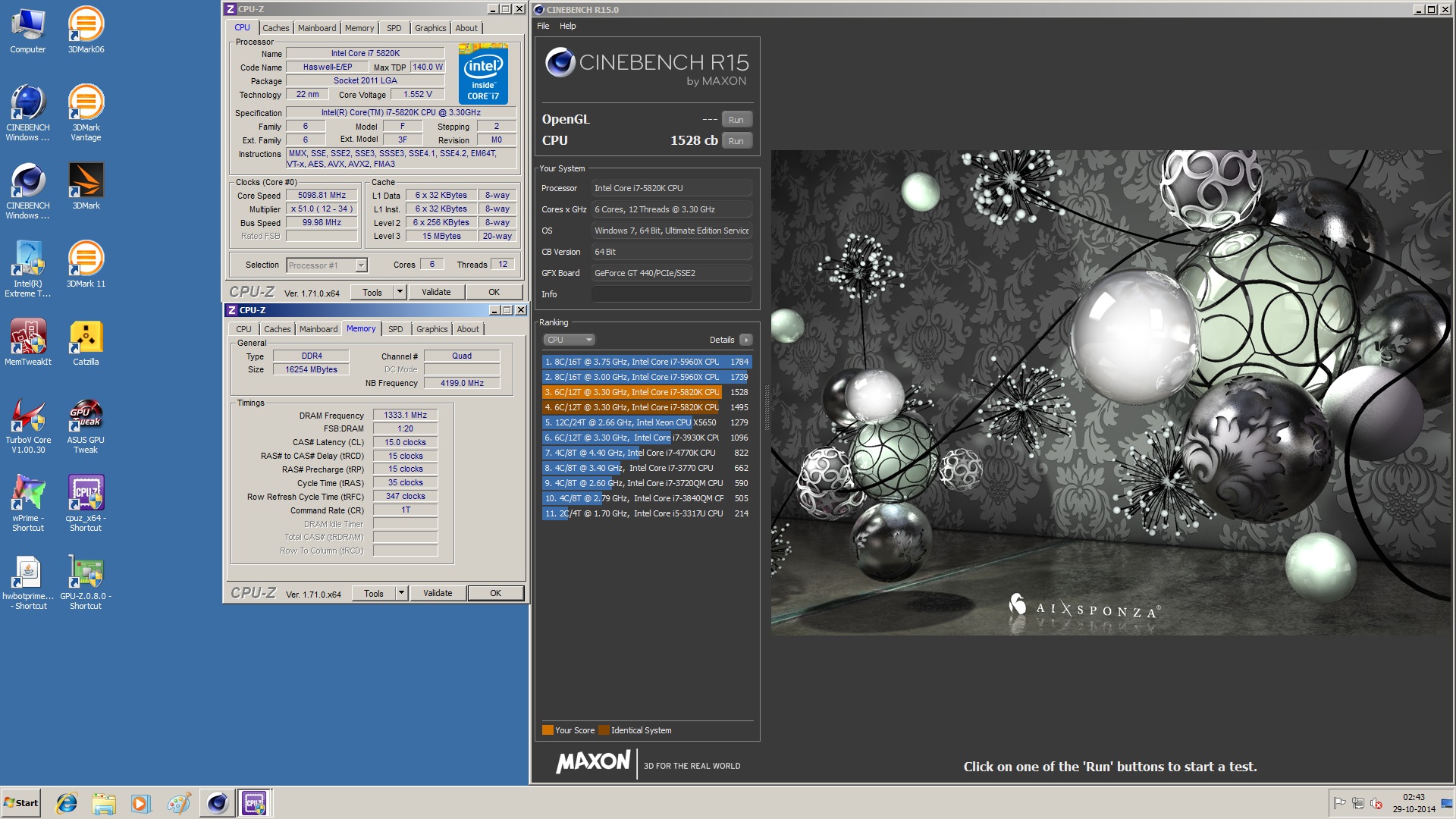The image size is (1456, 819).
Task: Click the Your Score orange legend swatch
Action: [548, 730]
